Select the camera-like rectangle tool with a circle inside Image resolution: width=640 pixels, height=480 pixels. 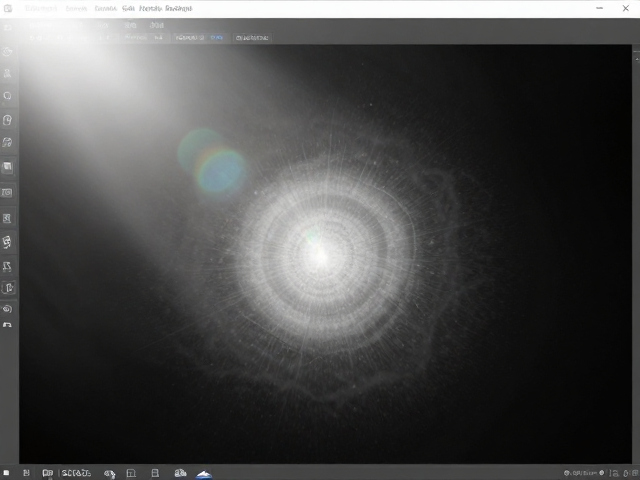[7, 192]
